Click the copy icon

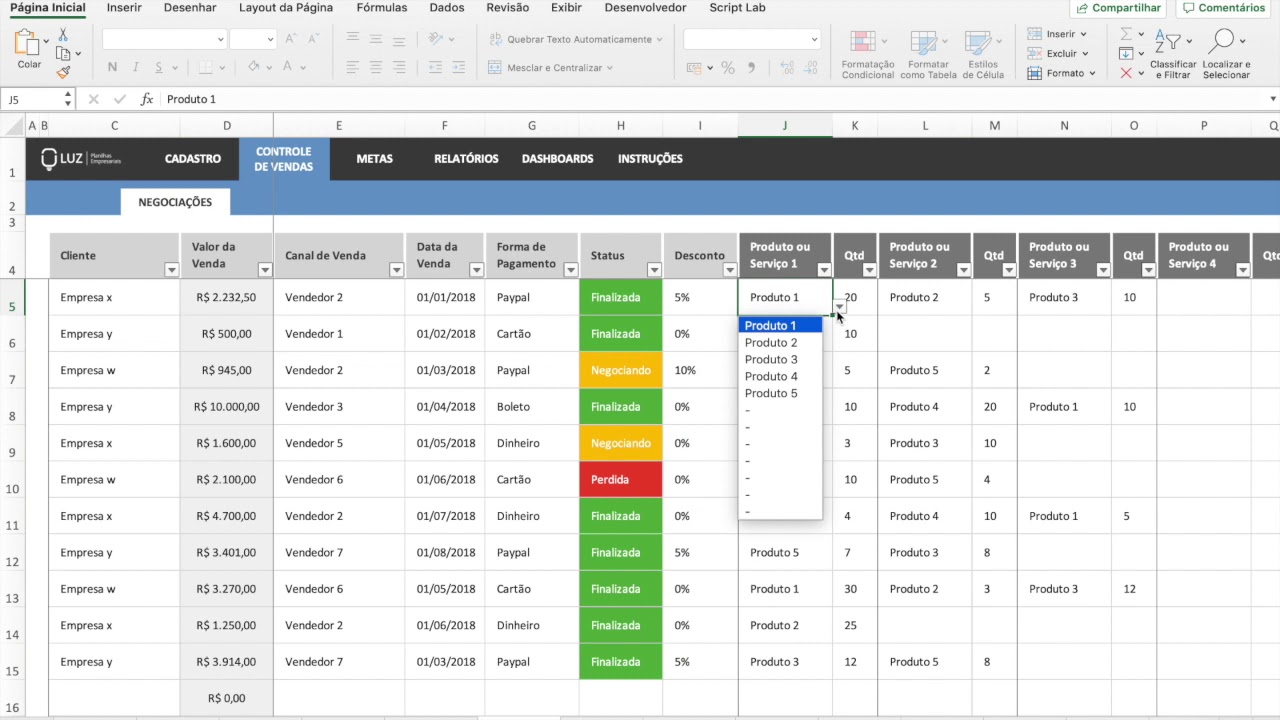(63, 54)
